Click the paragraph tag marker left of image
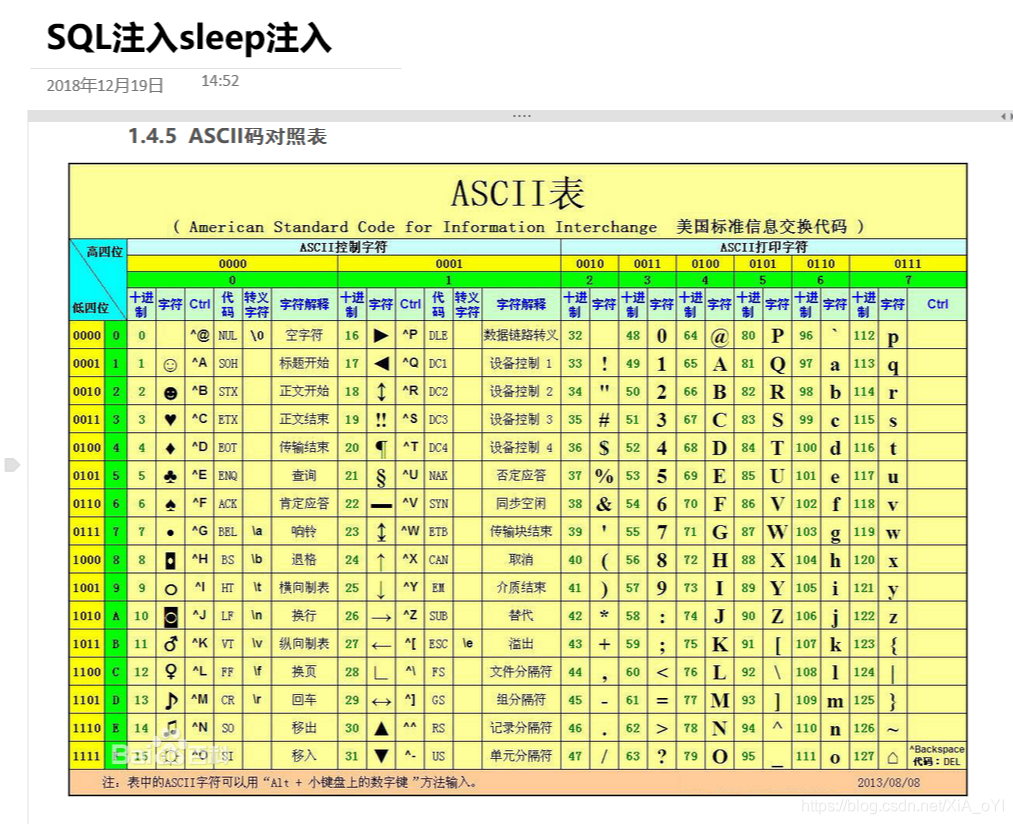Viewport: 1013px width, 824px height. click(12, 465)
